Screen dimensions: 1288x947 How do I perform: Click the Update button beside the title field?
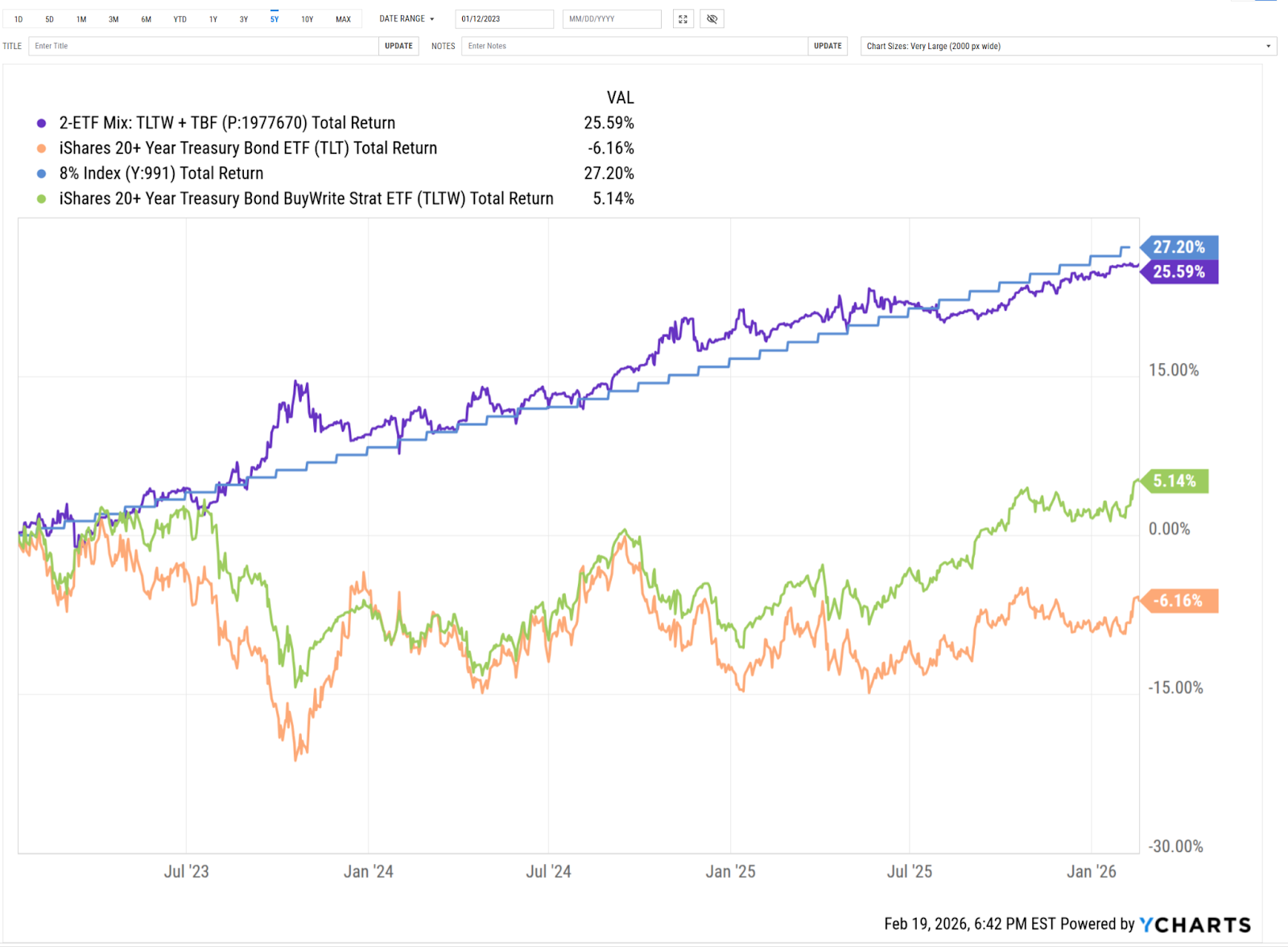coord(398,46)
